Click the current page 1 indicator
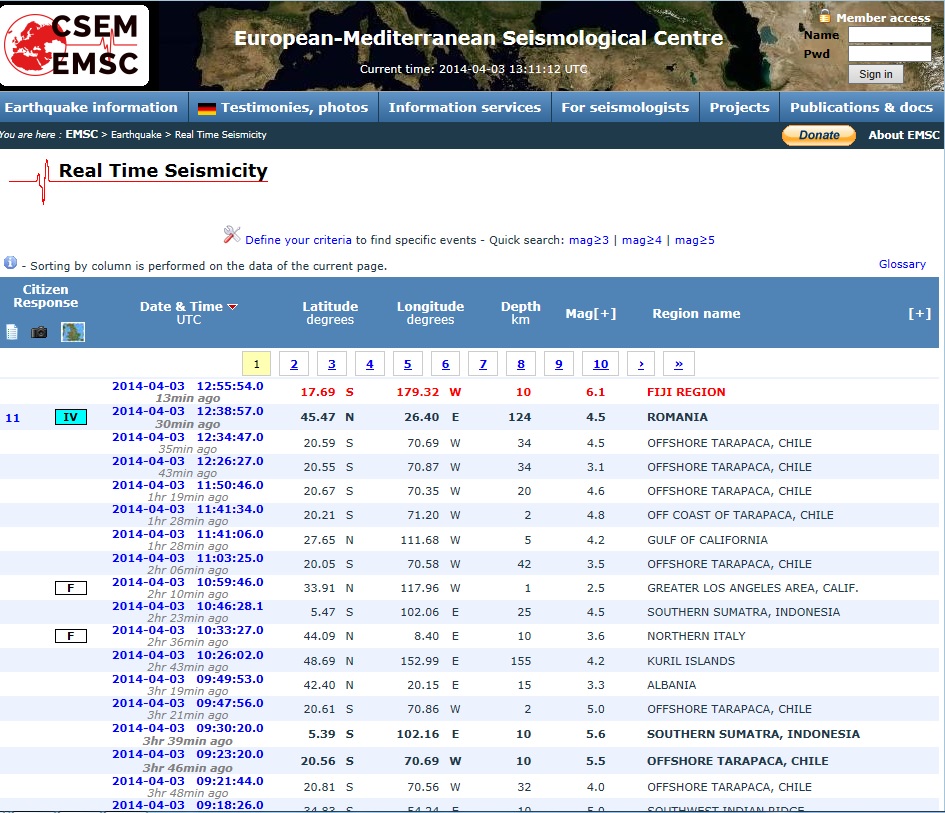The height and width of the screenshot is (813, 945). point(256,364)
